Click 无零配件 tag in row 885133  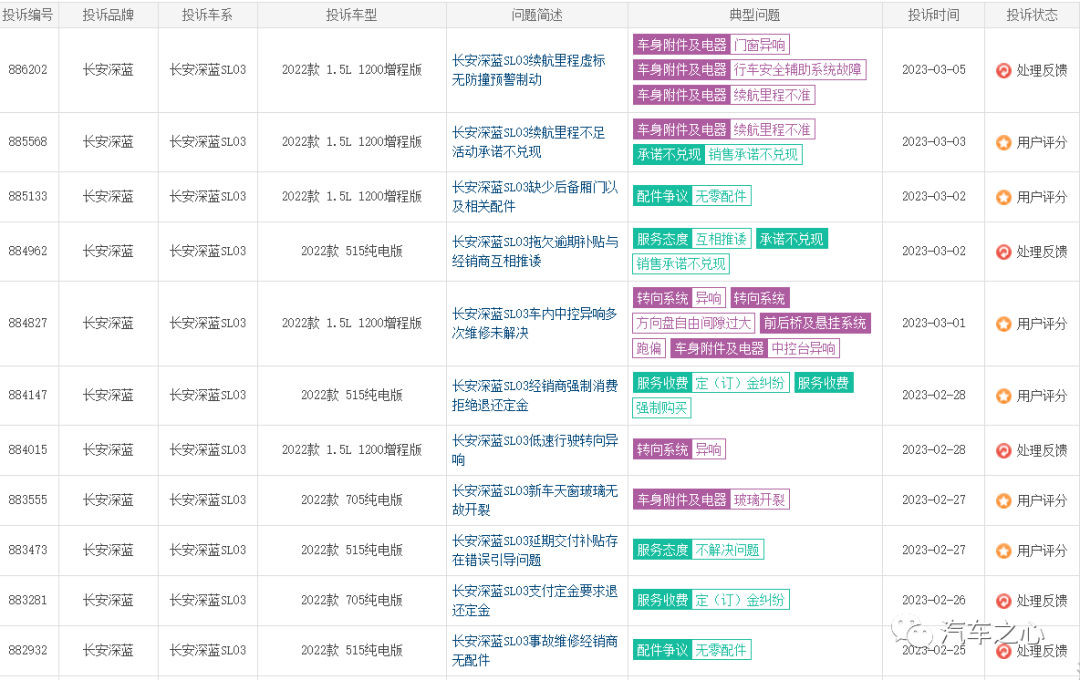pyautogui.click(x=721, y=196)
